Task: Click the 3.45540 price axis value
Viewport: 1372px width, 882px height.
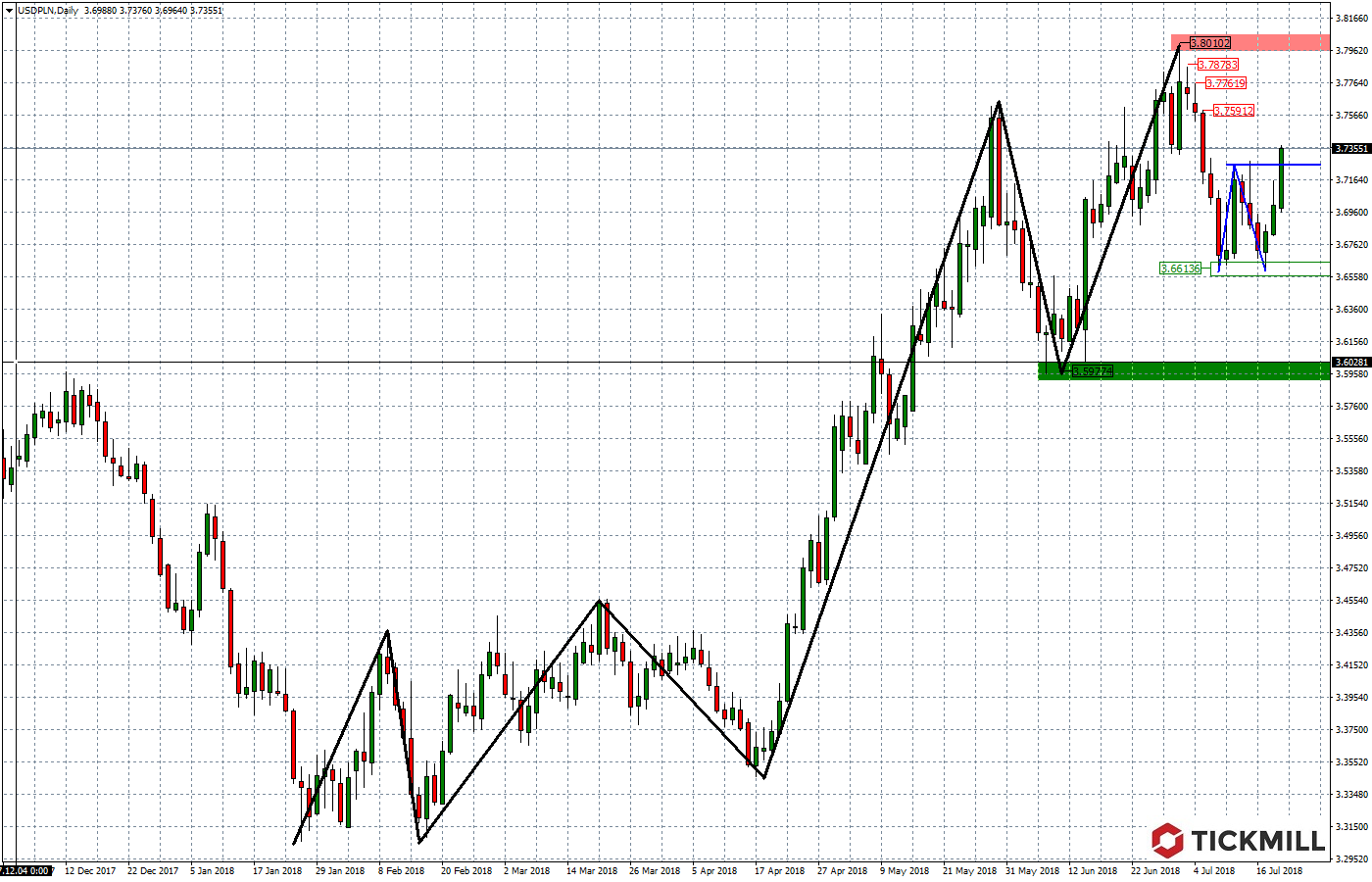Action: [x=1352, y=601]
